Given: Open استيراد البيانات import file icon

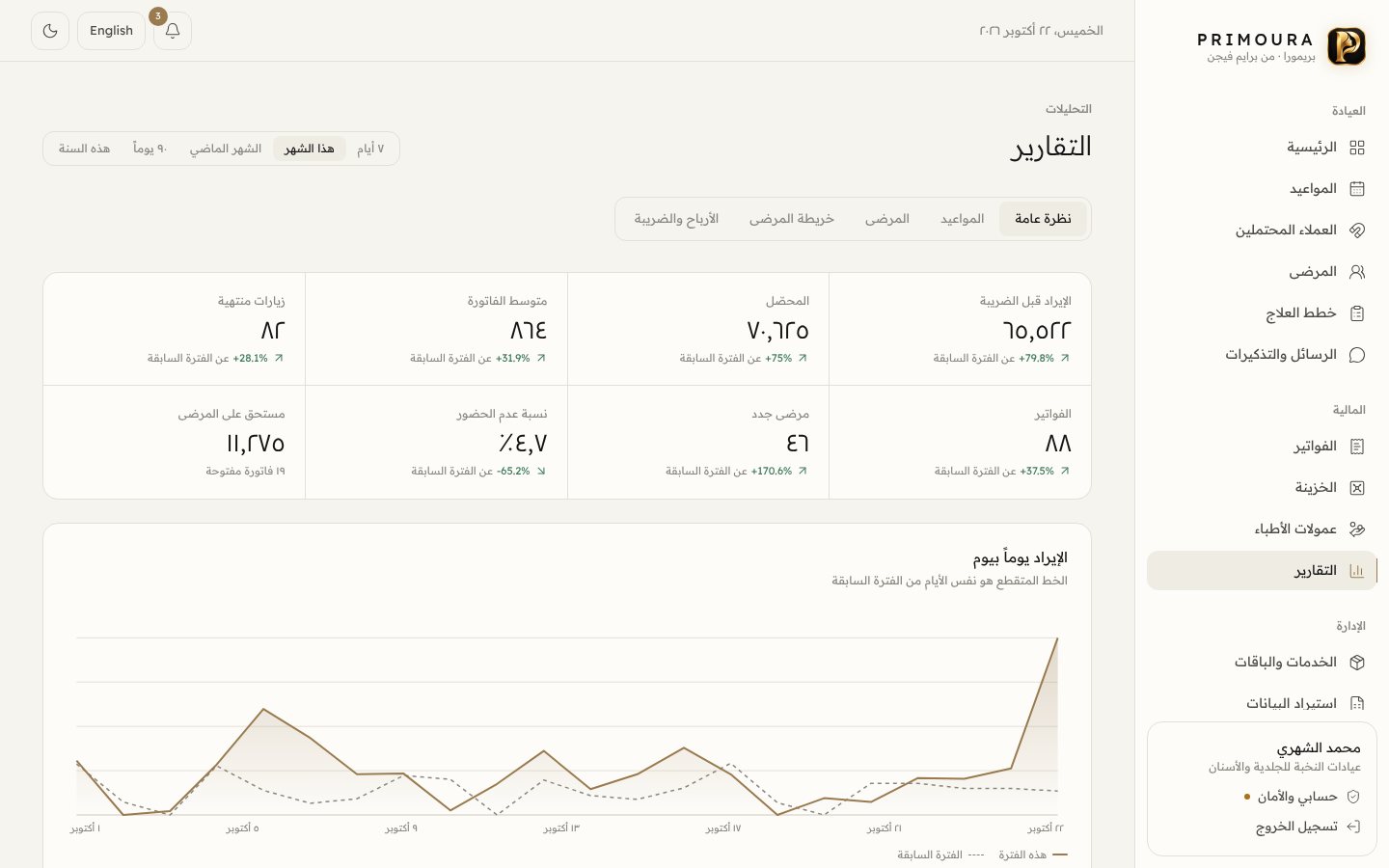Looking at the screenshot, I should (1357, 704).
